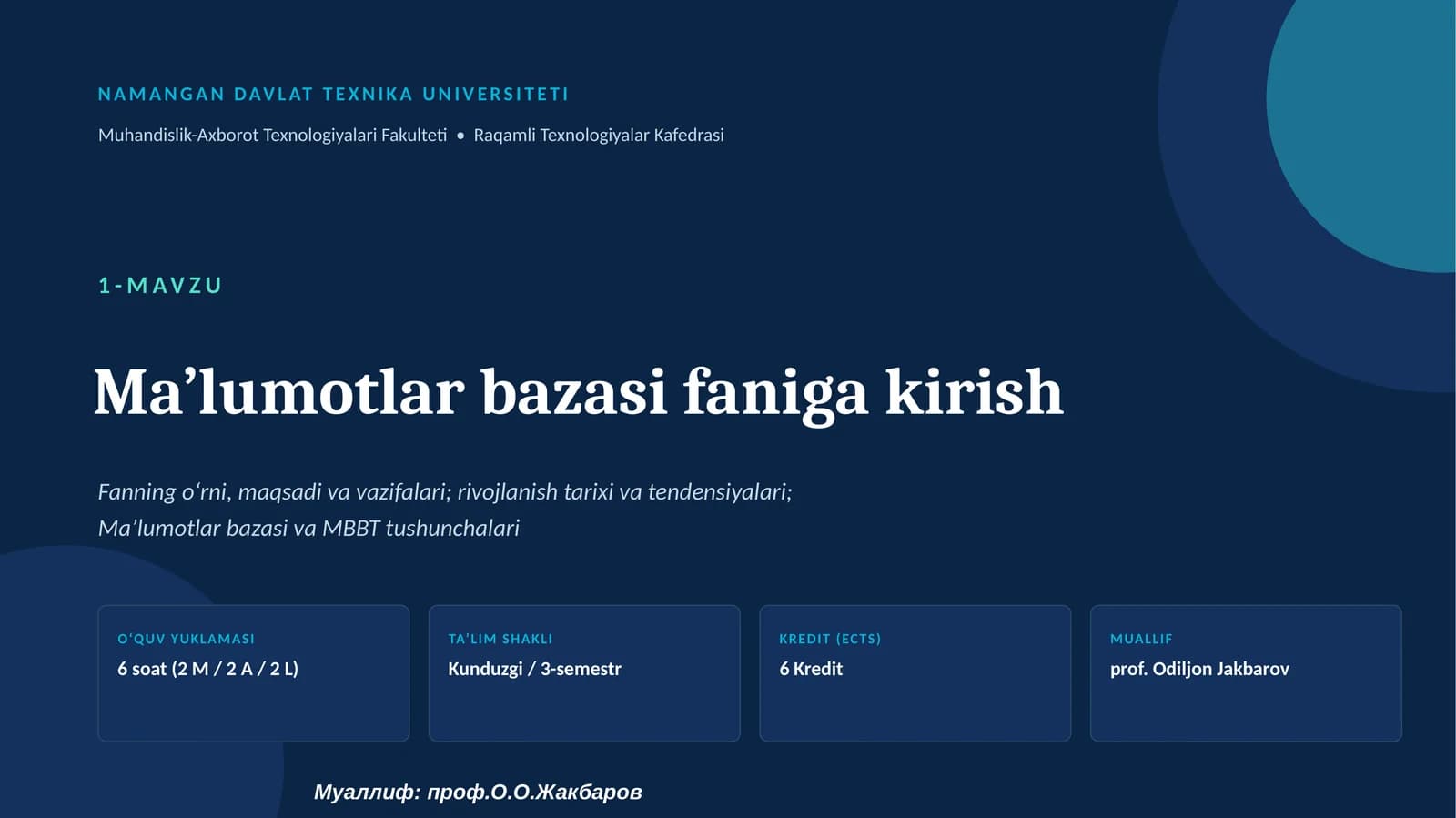
Task: Select line 'Ma'lumotlar bazasi va MBBT tushunchalari'
Action: [x=308, y=529]
